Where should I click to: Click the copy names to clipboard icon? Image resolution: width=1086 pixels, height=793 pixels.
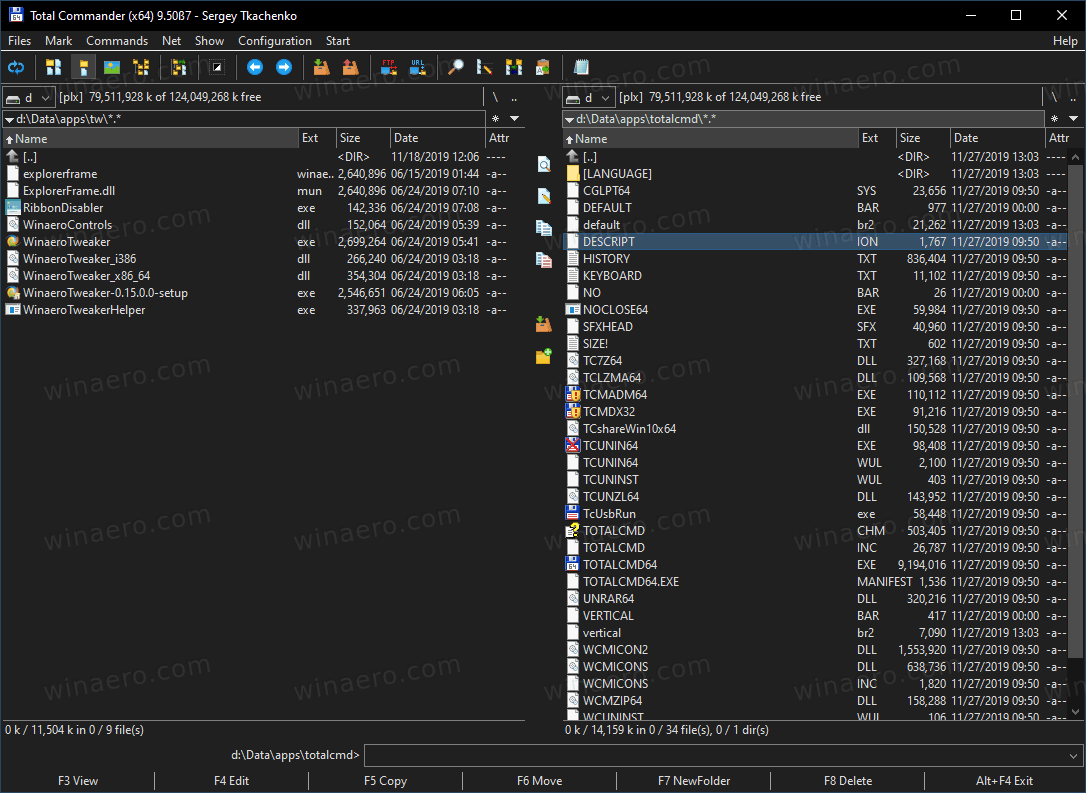point(543,67)
